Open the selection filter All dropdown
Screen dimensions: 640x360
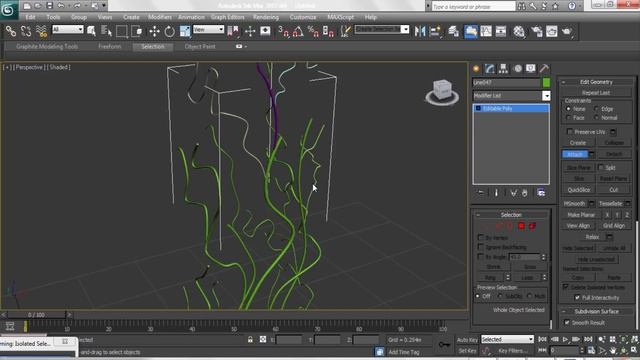[67, 29]
